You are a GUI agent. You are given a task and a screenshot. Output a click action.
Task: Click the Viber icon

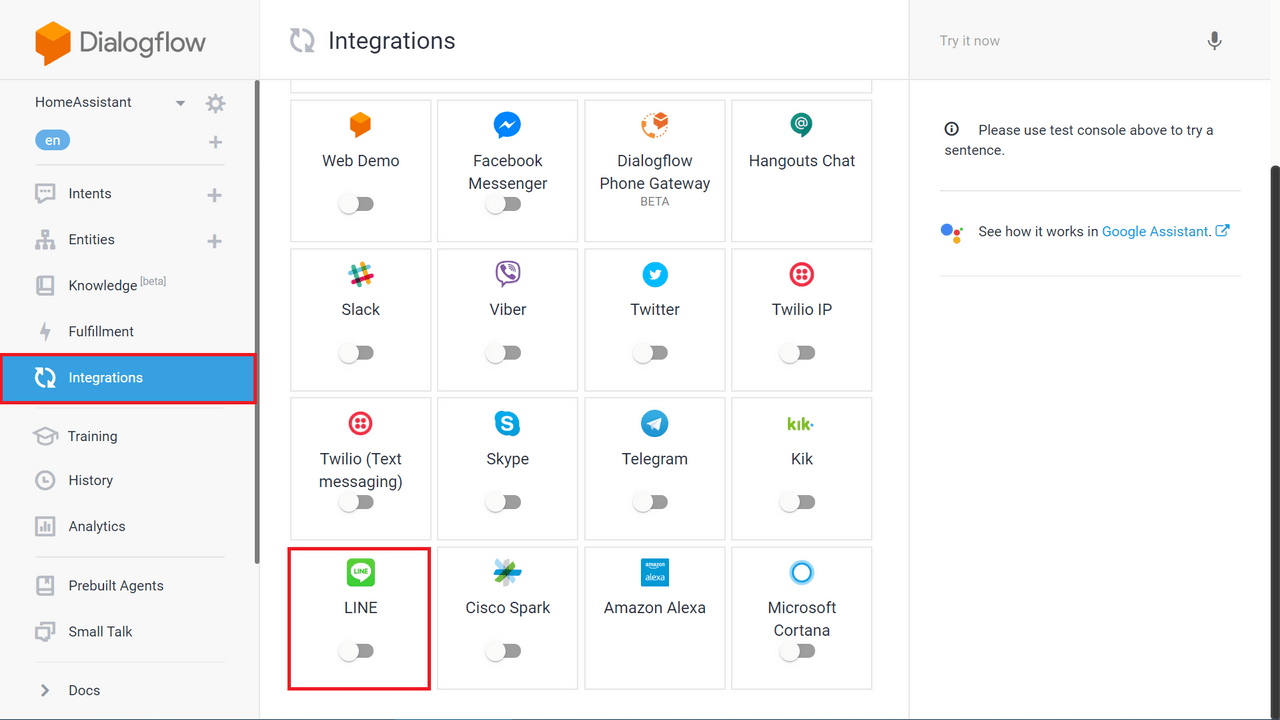(507, 274)
